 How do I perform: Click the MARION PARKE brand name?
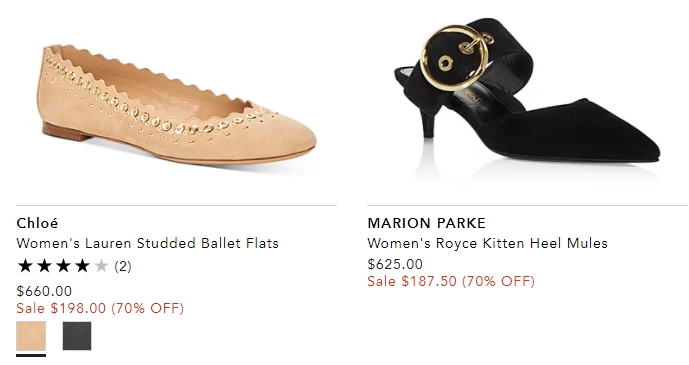click(426, 223)
